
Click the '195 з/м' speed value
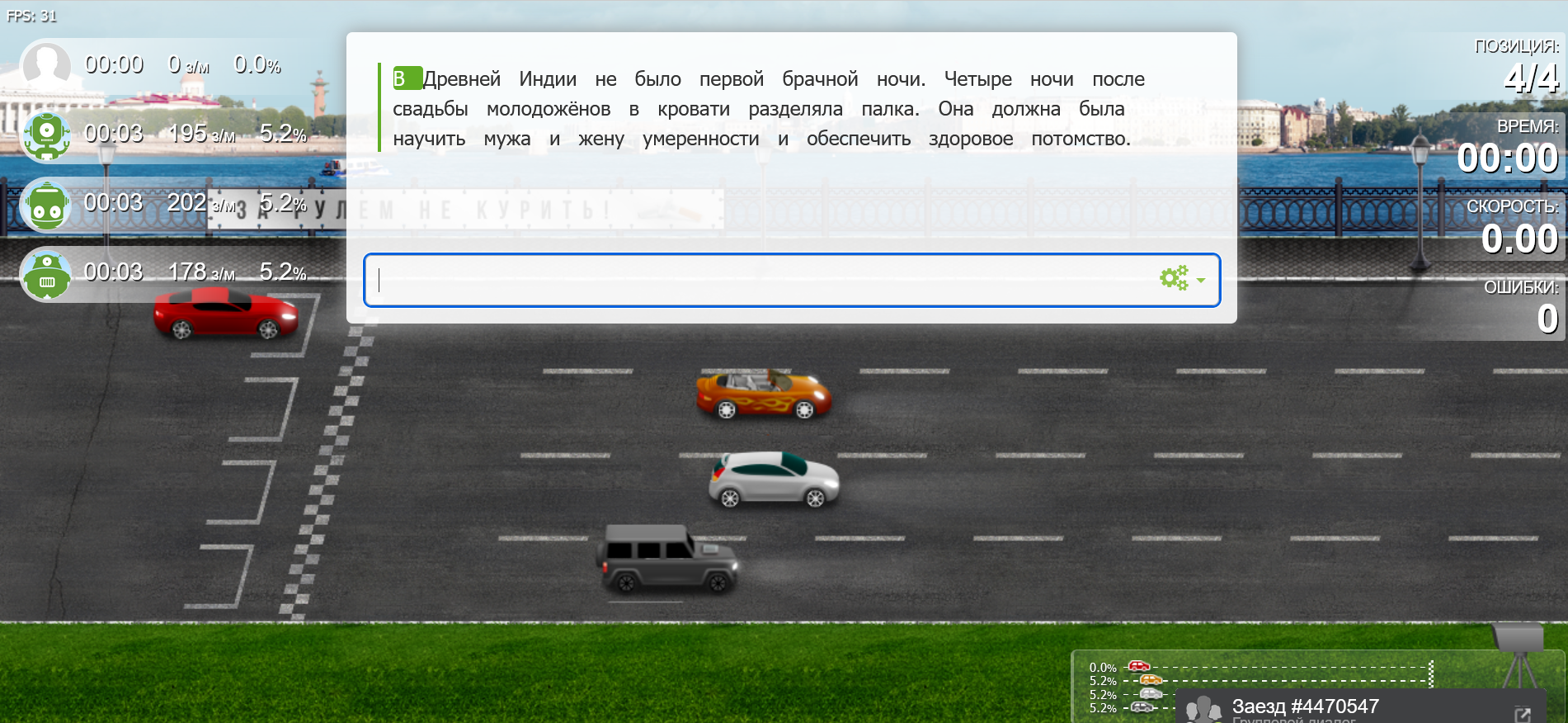(x=201, y=134)
